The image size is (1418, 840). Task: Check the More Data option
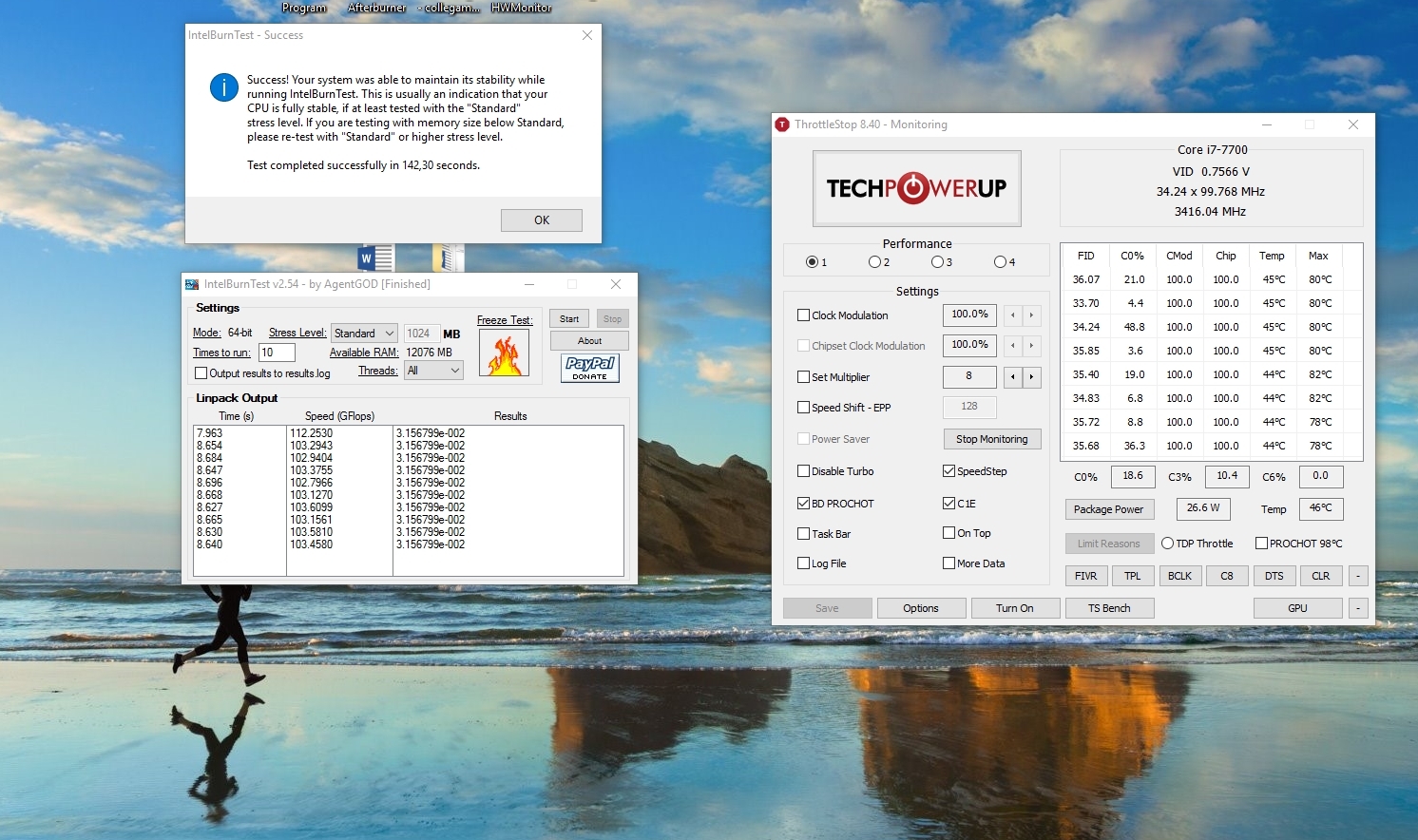point(949,563)
